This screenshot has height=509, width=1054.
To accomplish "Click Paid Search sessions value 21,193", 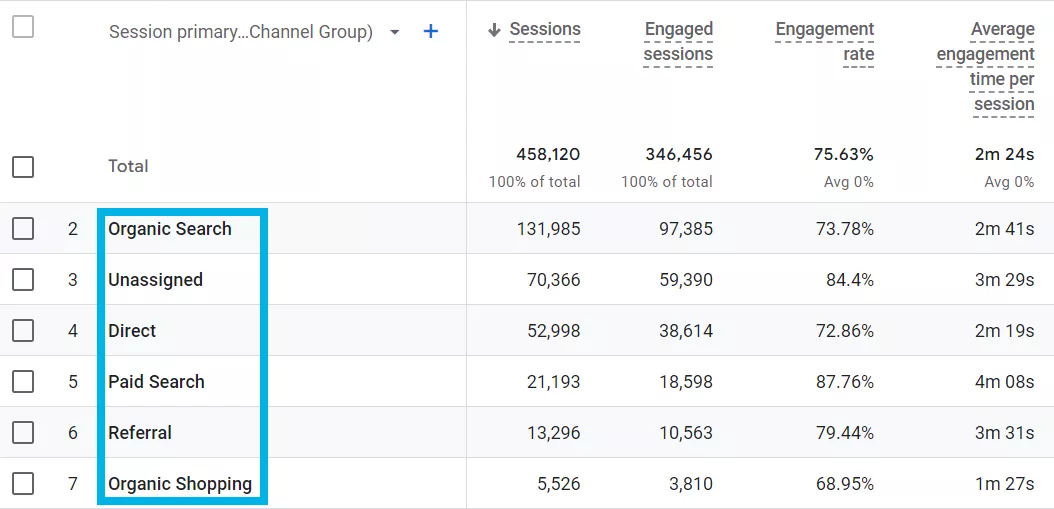I will coord(554,382).
